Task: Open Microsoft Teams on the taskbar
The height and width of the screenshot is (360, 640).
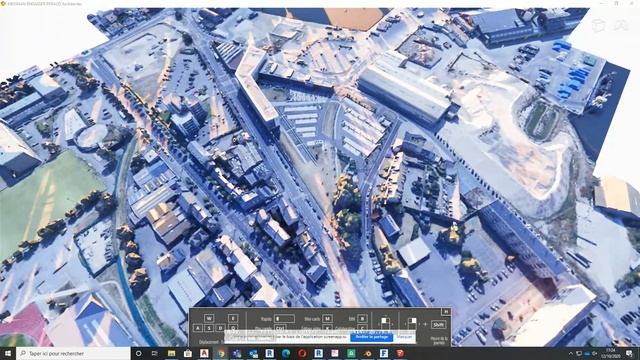Action: (237, 353)
